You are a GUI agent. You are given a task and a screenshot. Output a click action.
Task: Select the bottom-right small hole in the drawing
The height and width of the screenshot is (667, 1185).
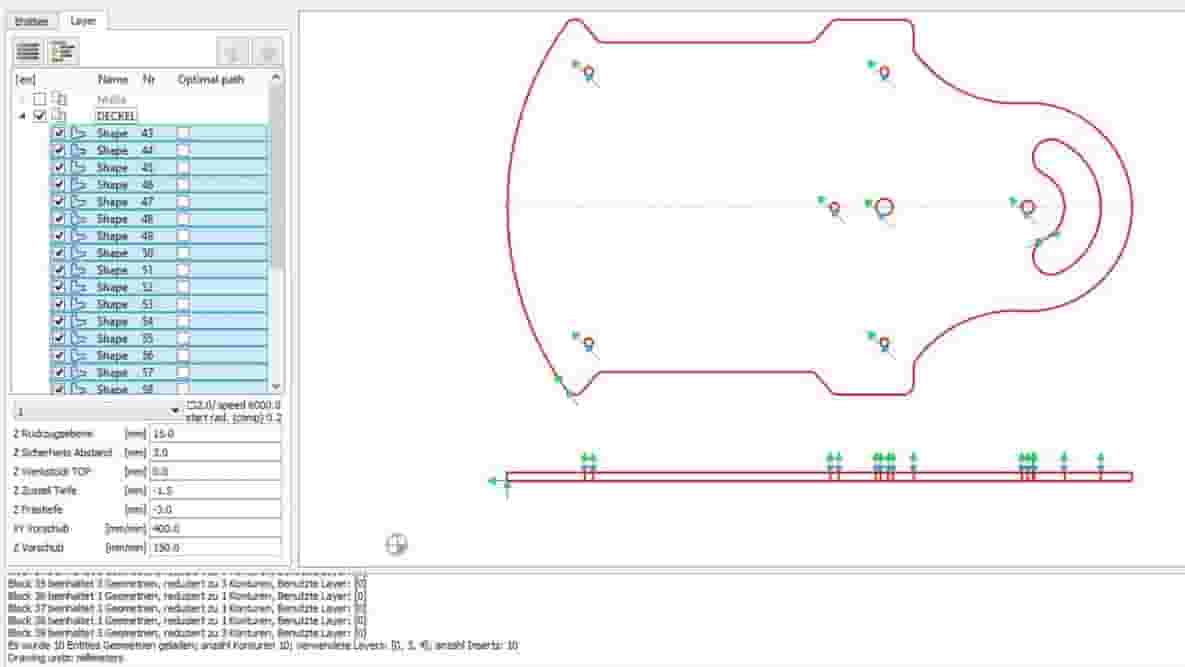pos(884,344)
